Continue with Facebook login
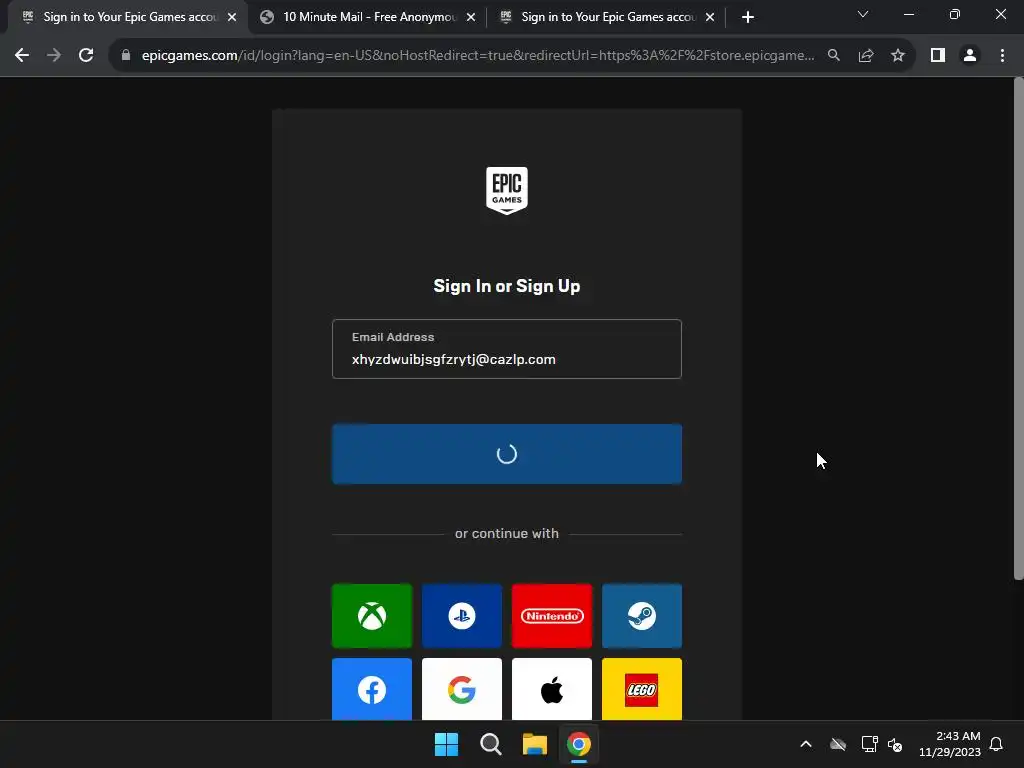This screenshot has height=768, width=1024. pyautogui.click(x=372, y=689)
